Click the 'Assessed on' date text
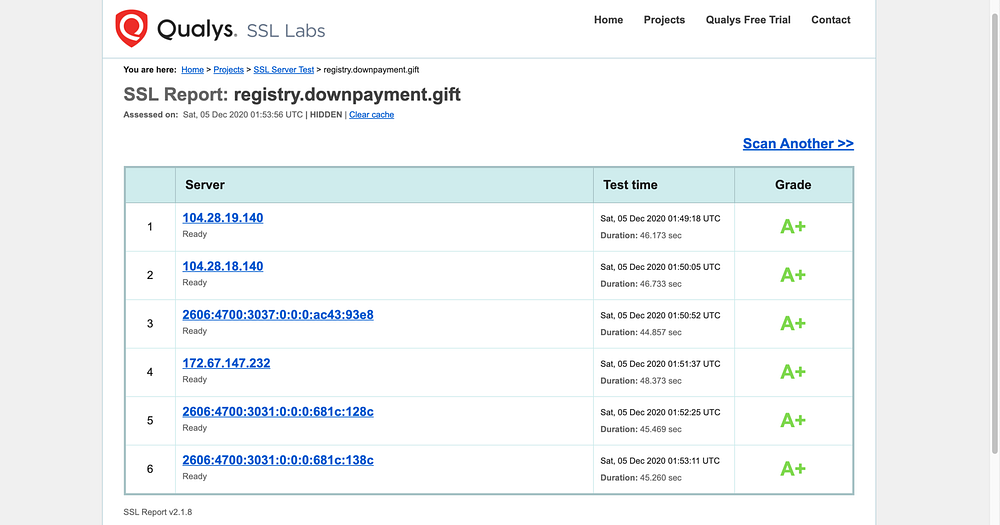This screenshot has height=525, width=1000. tap(243, 115)
